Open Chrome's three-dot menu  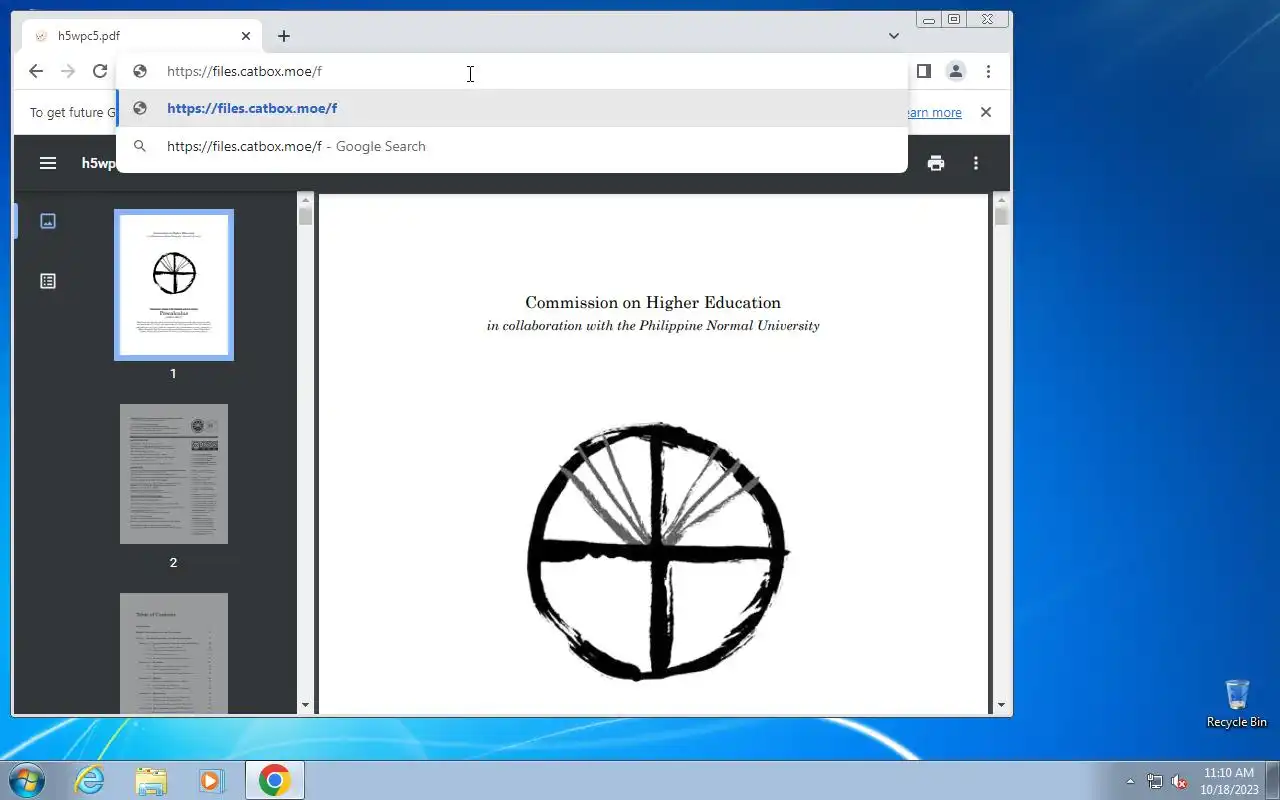[x=988, y=71]
